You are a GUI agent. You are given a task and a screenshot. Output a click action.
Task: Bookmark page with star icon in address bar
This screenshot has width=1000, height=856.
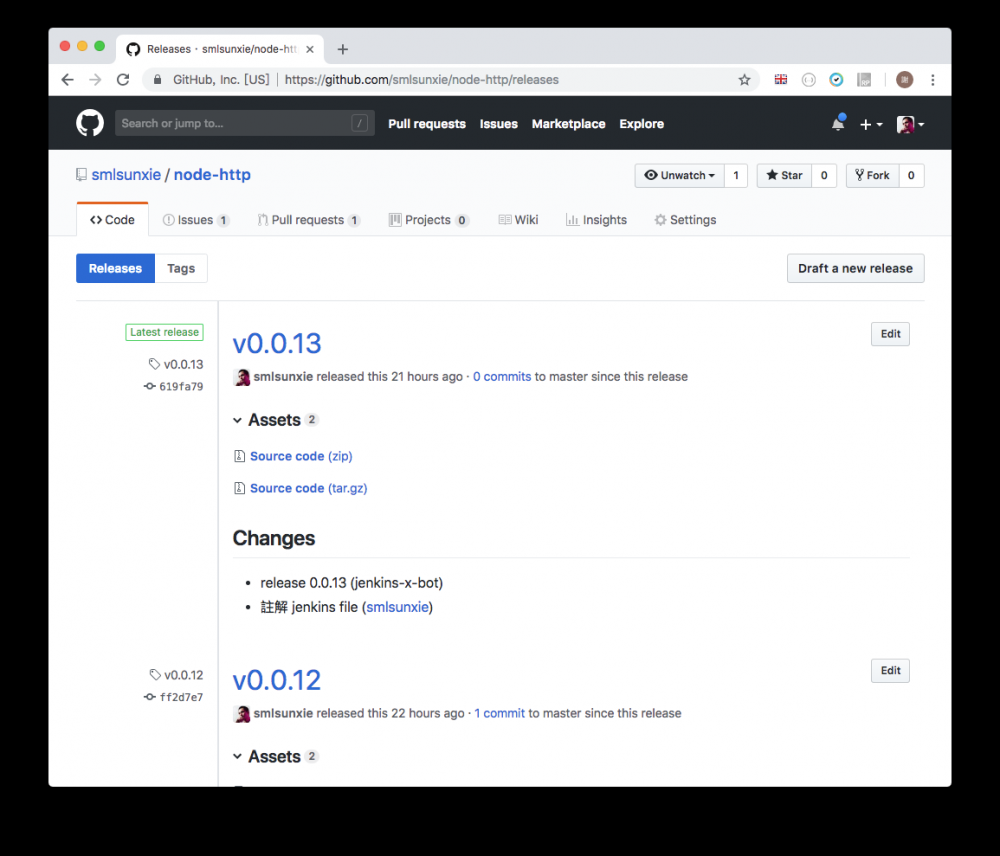(744, 80)
